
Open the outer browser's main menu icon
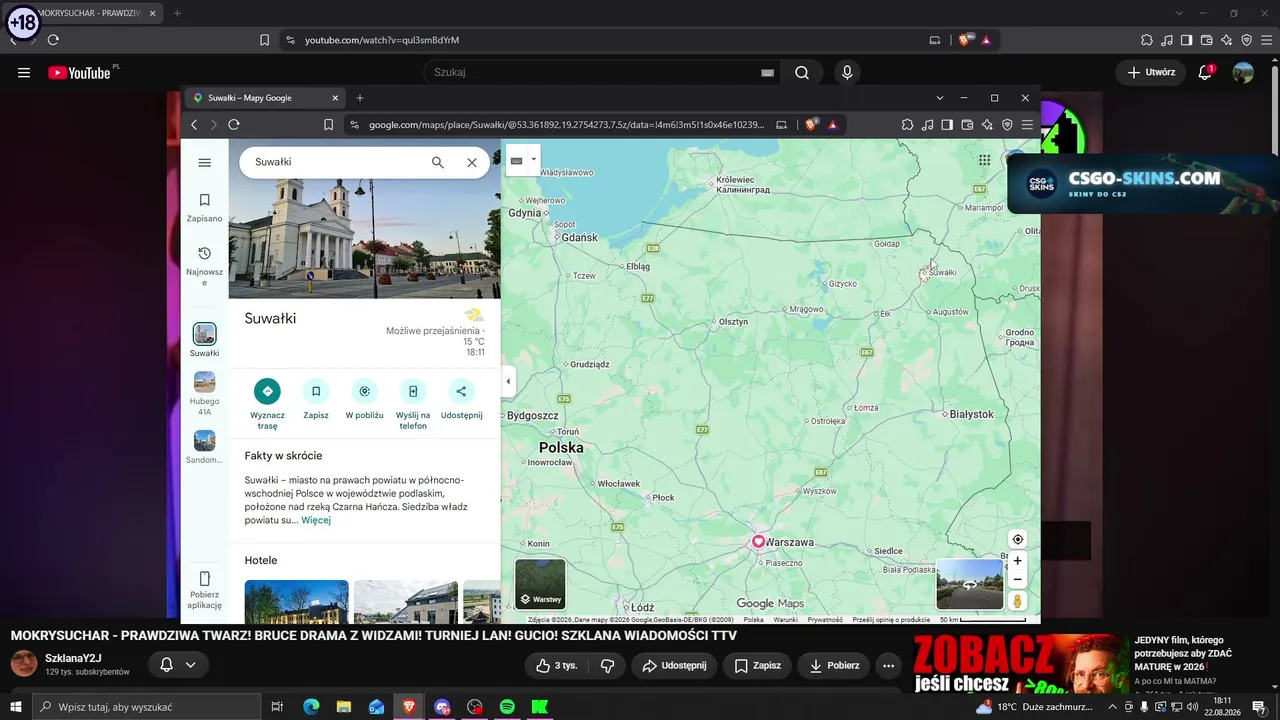(x=1266, y=40)
